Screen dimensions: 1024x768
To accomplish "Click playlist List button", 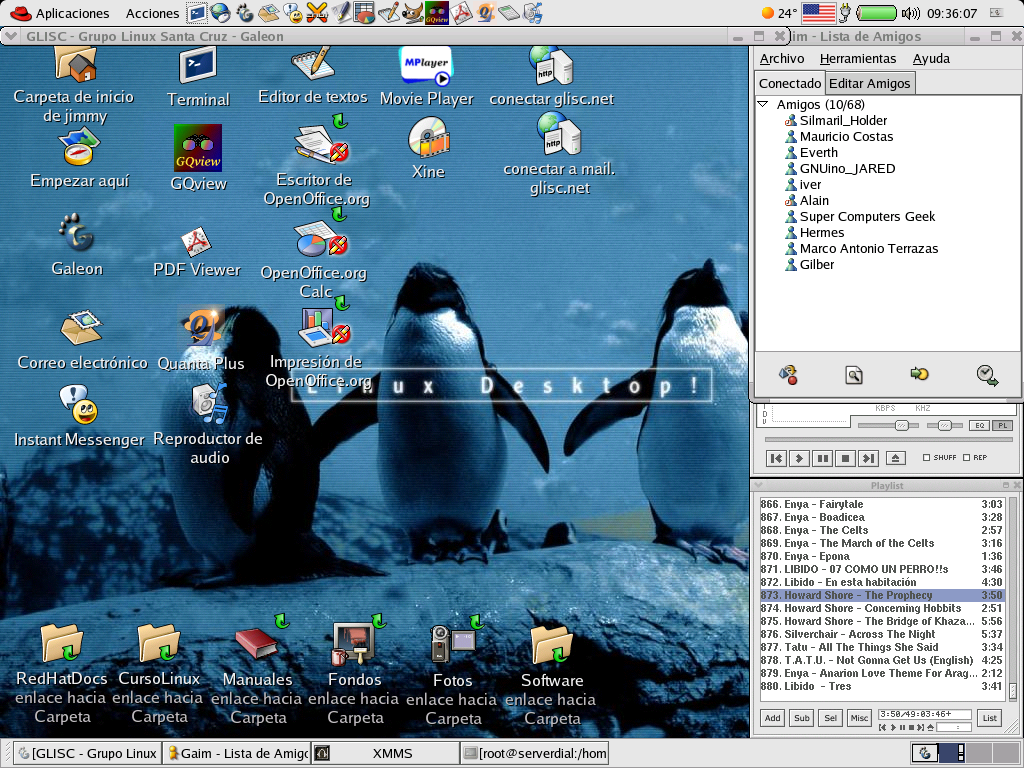I will coord(989,718).
